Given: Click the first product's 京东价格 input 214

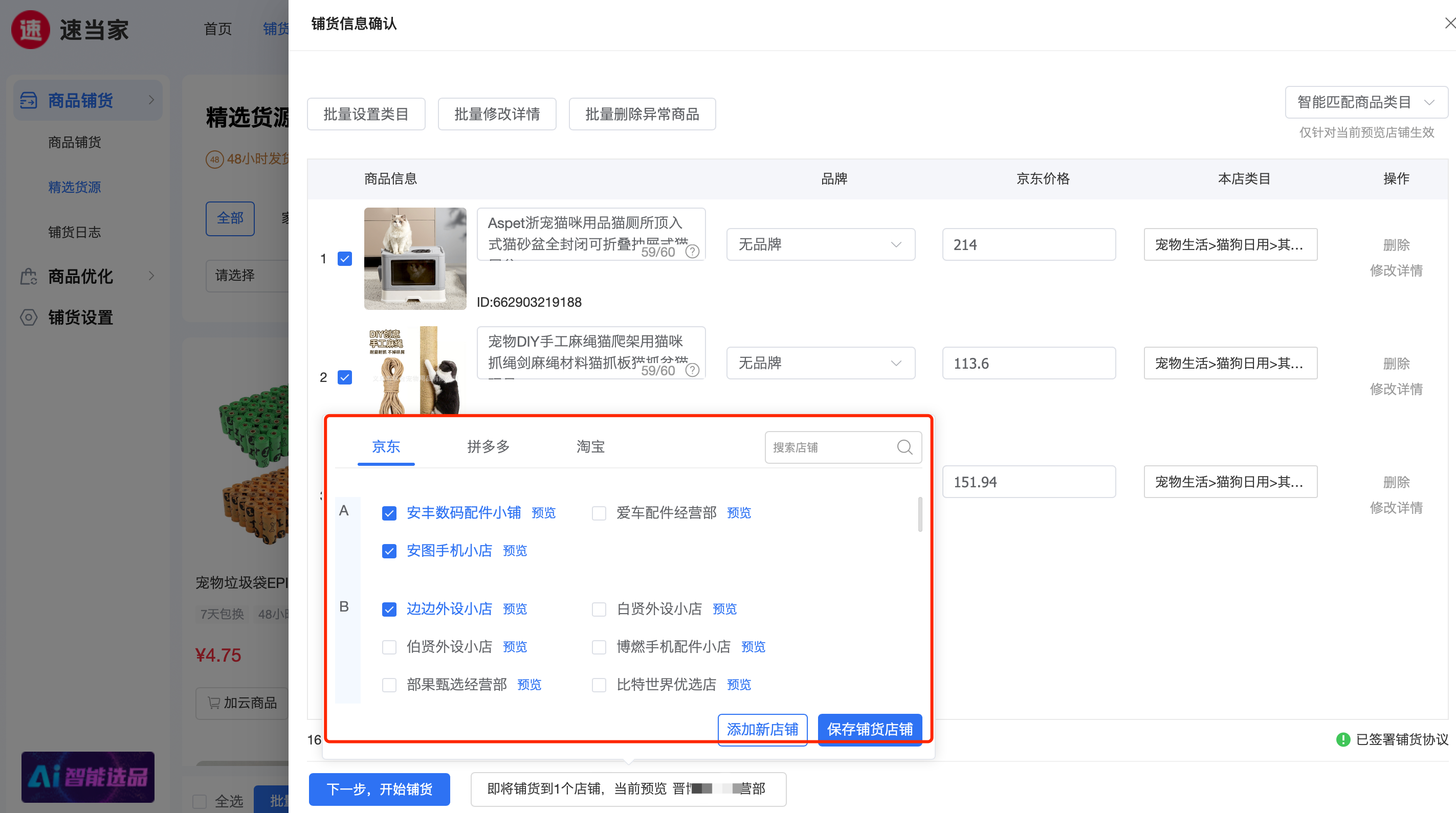Looking at the screenshot, I should pos(1028,244).
